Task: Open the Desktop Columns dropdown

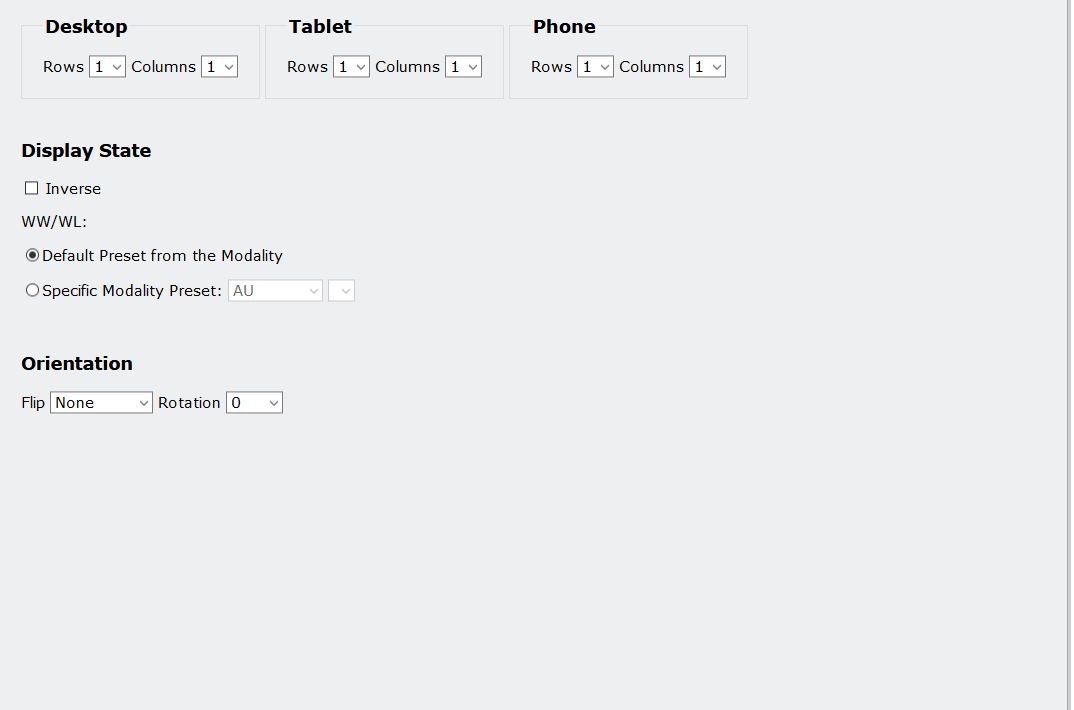Action: (219, 67)
